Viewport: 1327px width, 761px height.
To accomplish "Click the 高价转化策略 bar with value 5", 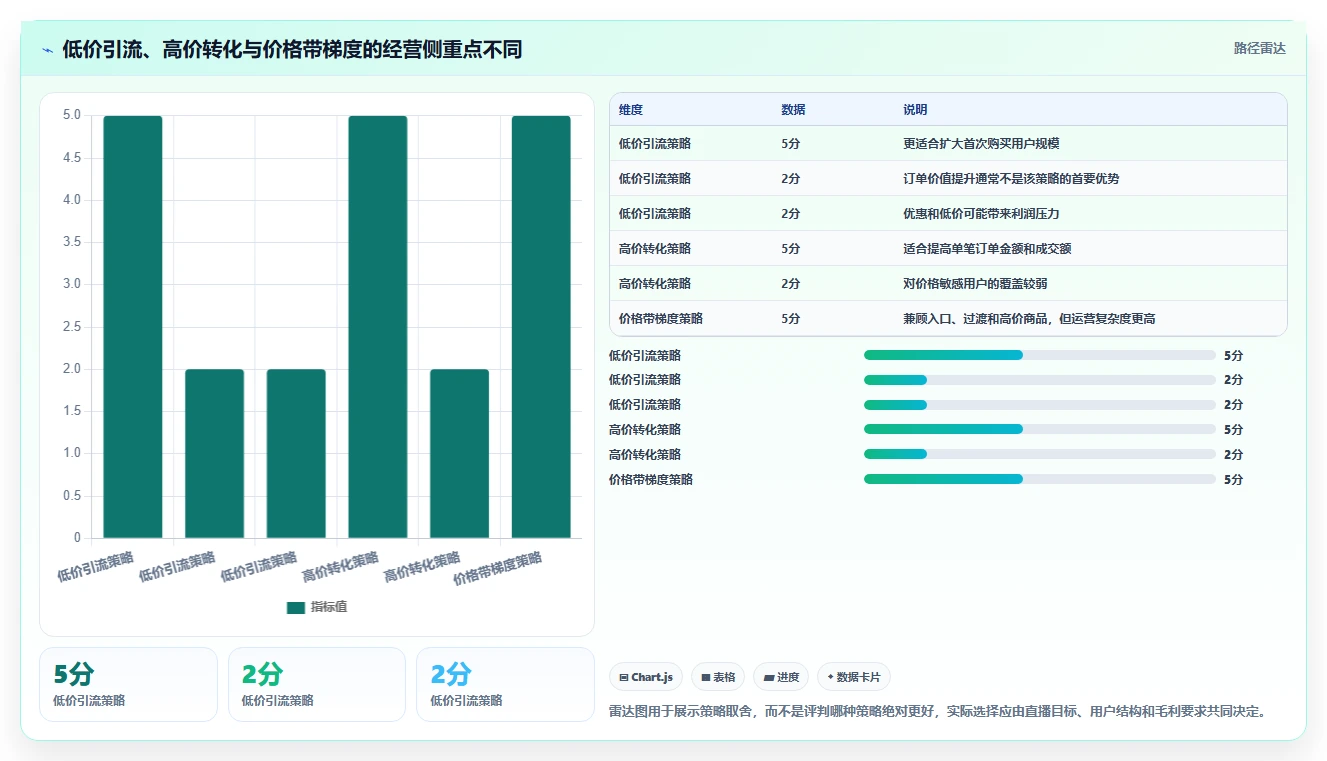I will coord(378,327).
